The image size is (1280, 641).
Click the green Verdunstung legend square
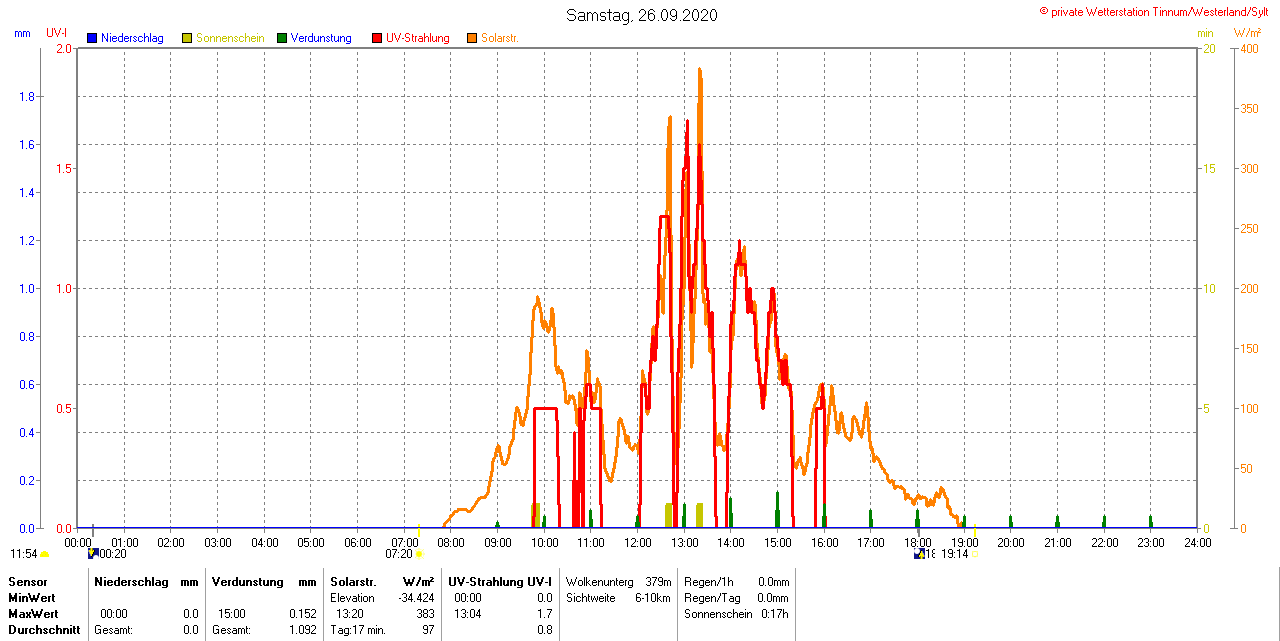click(x=282, y=38)
